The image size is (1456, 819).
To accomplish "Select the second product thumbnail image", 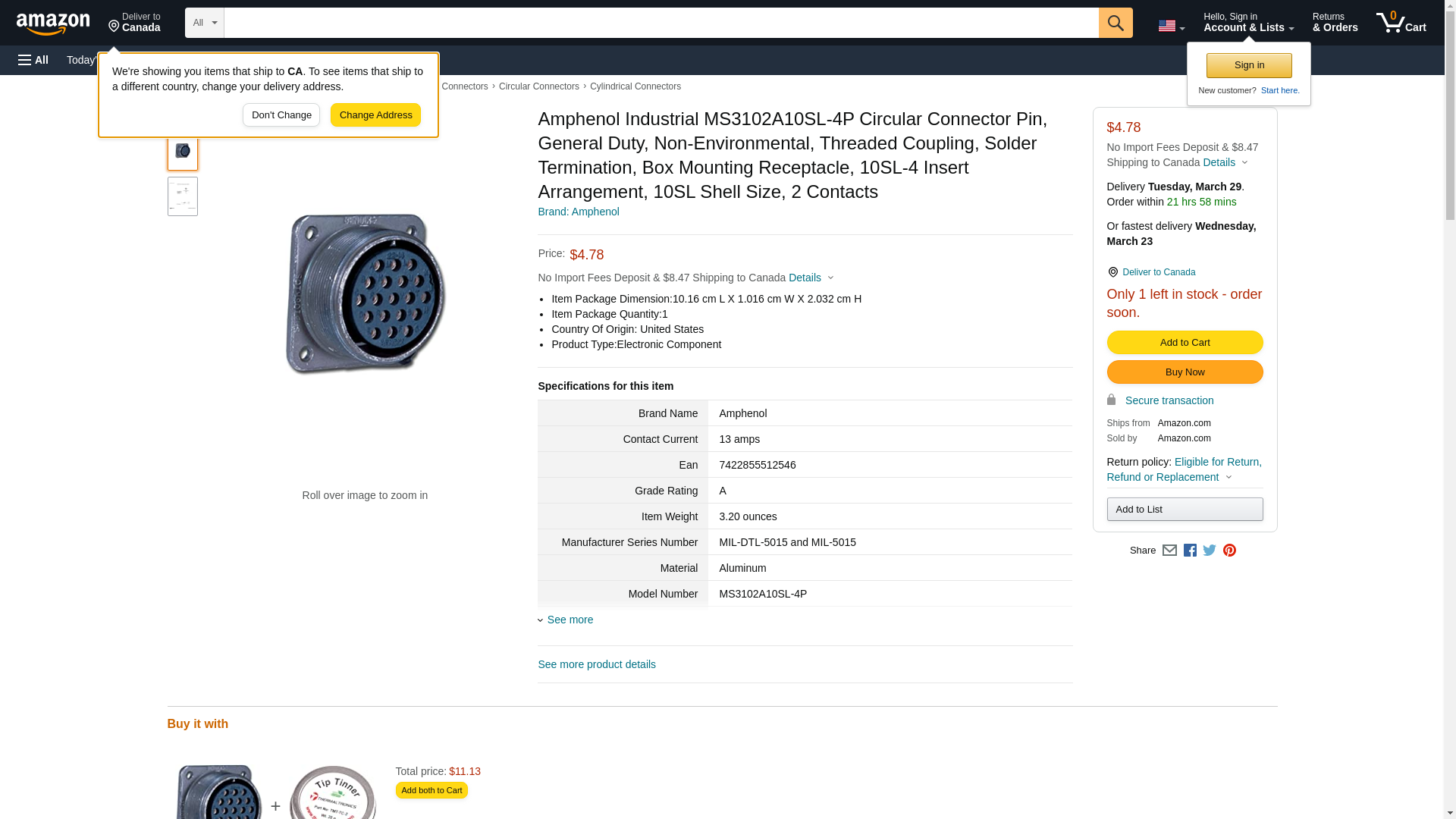I will [182, 196].
